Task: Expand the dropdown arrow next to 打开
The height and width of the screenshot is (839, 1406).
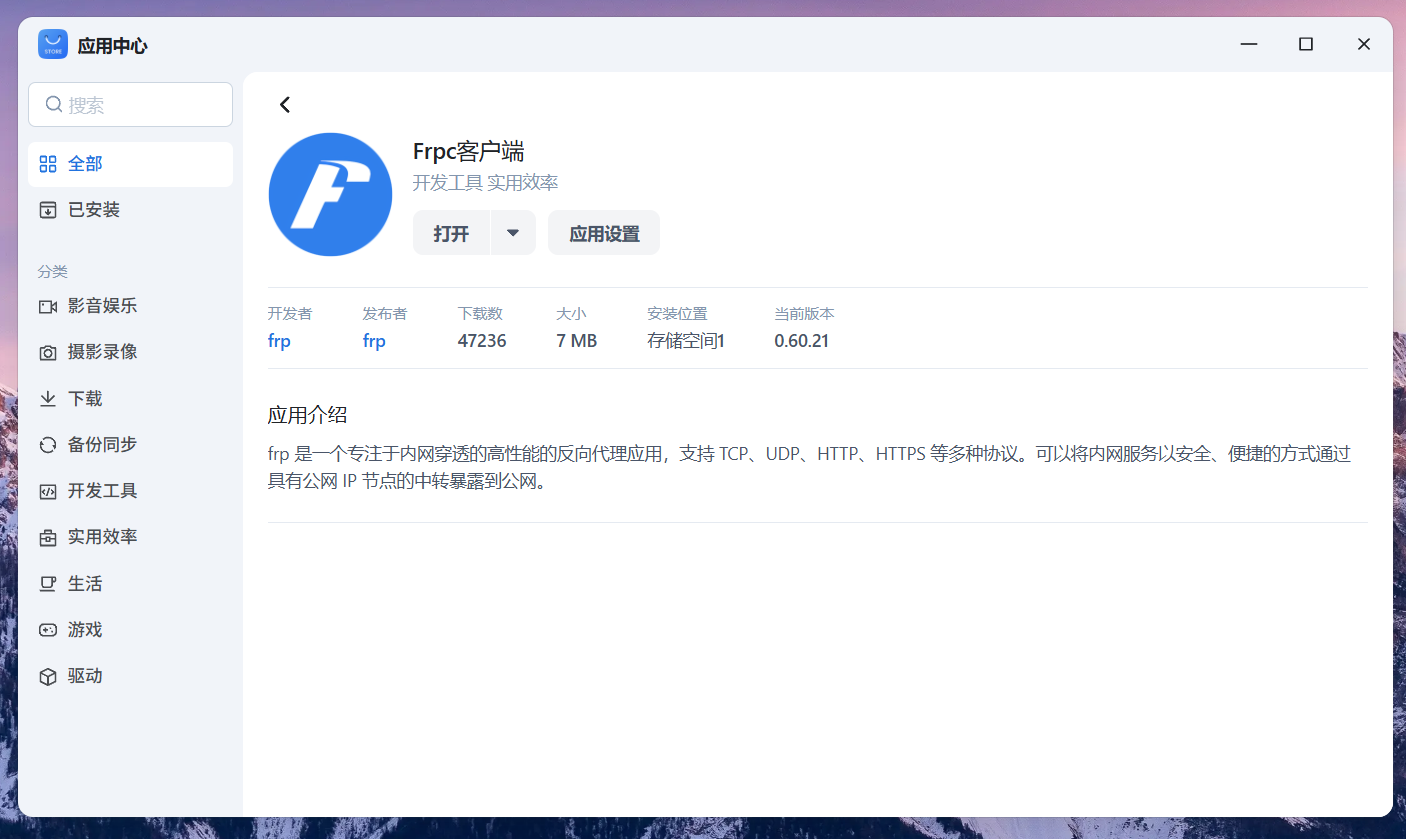Action: tap(513, 233)
